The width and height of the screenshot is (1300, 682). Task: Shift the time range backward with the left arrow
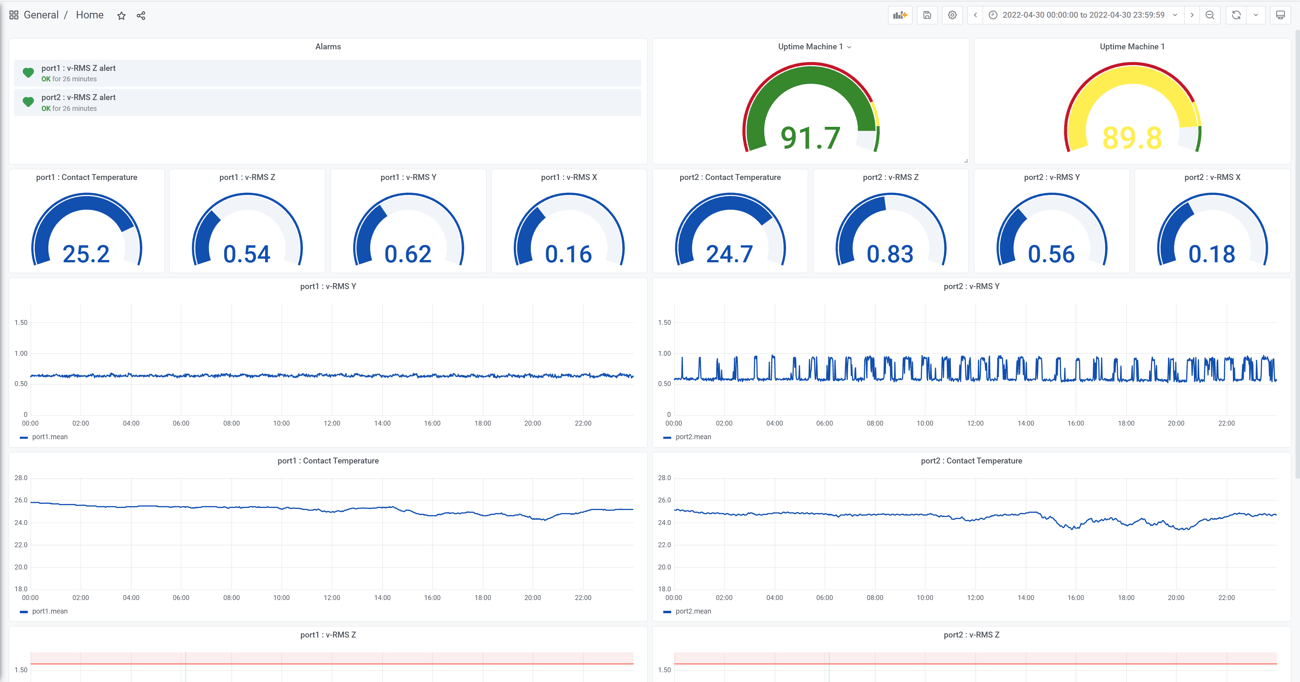pos(975,15)
